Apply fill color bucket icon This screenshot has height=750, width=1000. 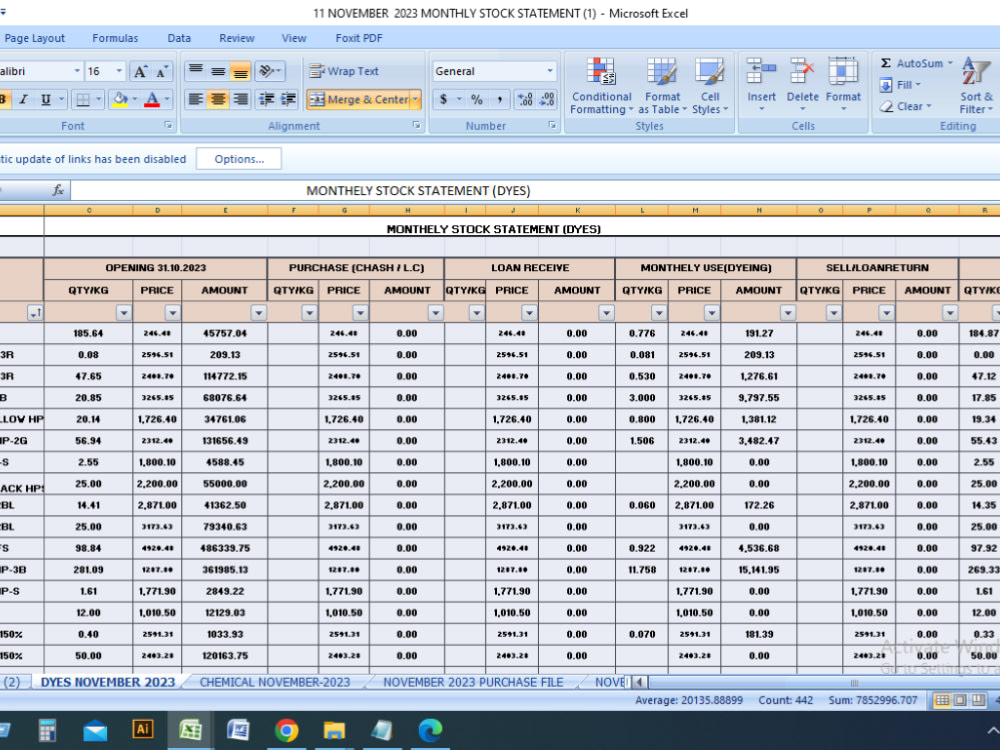[x=120, y=99]
